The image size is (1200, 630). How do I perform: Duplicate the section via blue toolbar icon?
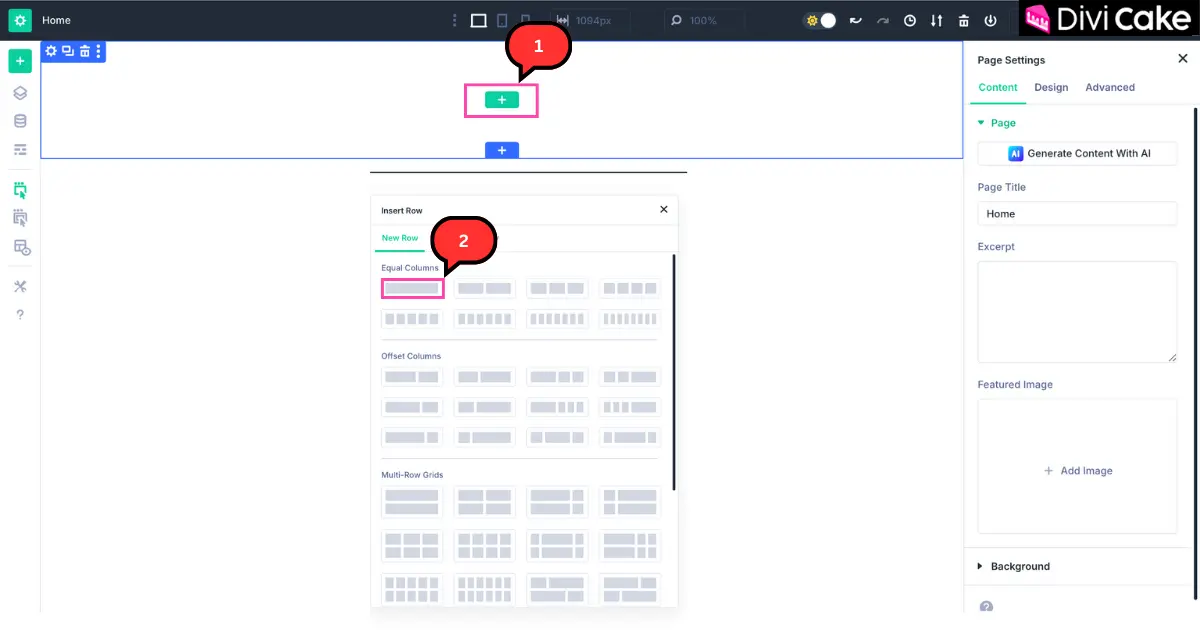(x=68, y=51)
